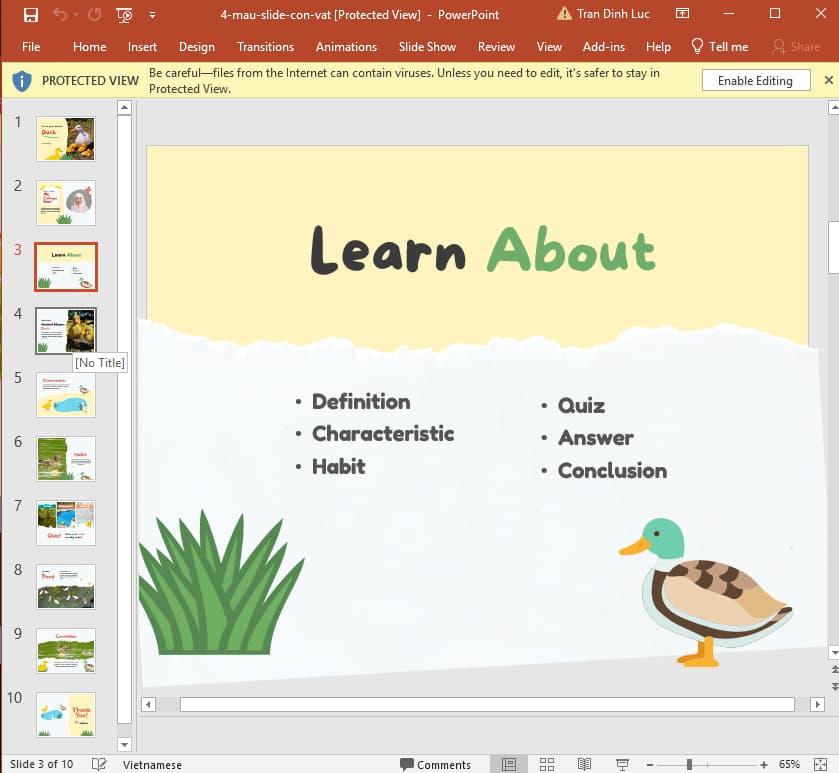Screen dimensions: 839x773
Task: Open the Comments pane
Action: (437, 764)
